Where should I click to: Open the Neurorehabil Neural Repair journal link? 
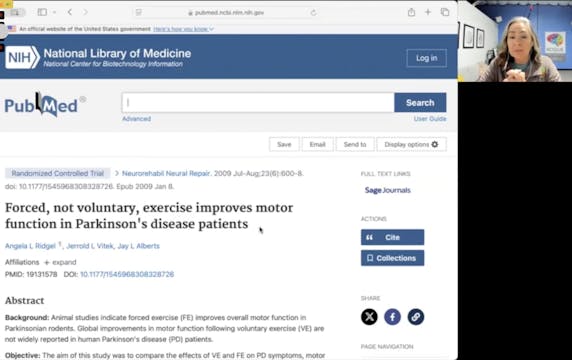point(166,173)
